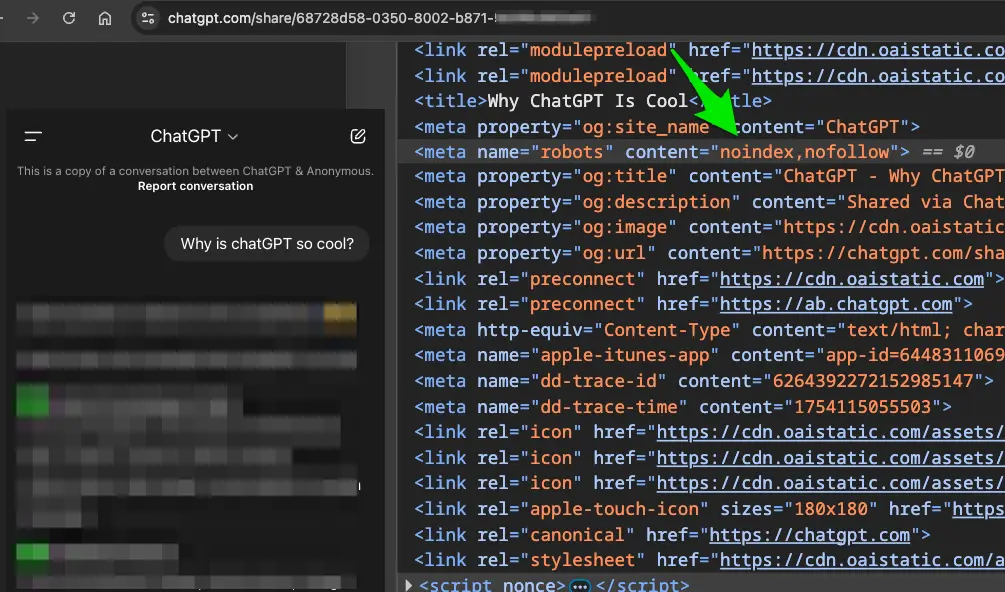Image resolution: width=1005 pixels, height=592 pixels.
Task: Select the dd-trace-id meta line
Action: click(x=704, y=381)
